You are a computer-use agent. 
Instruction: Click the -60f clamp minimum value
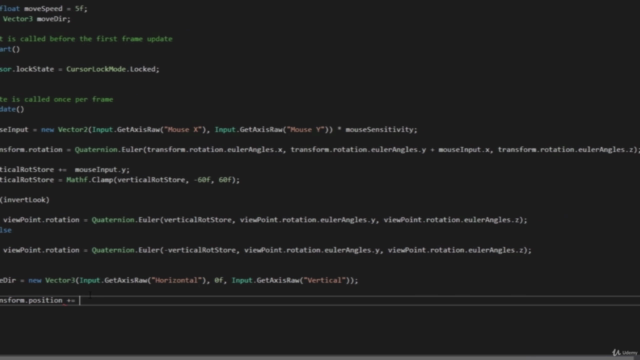coord(202,180)
